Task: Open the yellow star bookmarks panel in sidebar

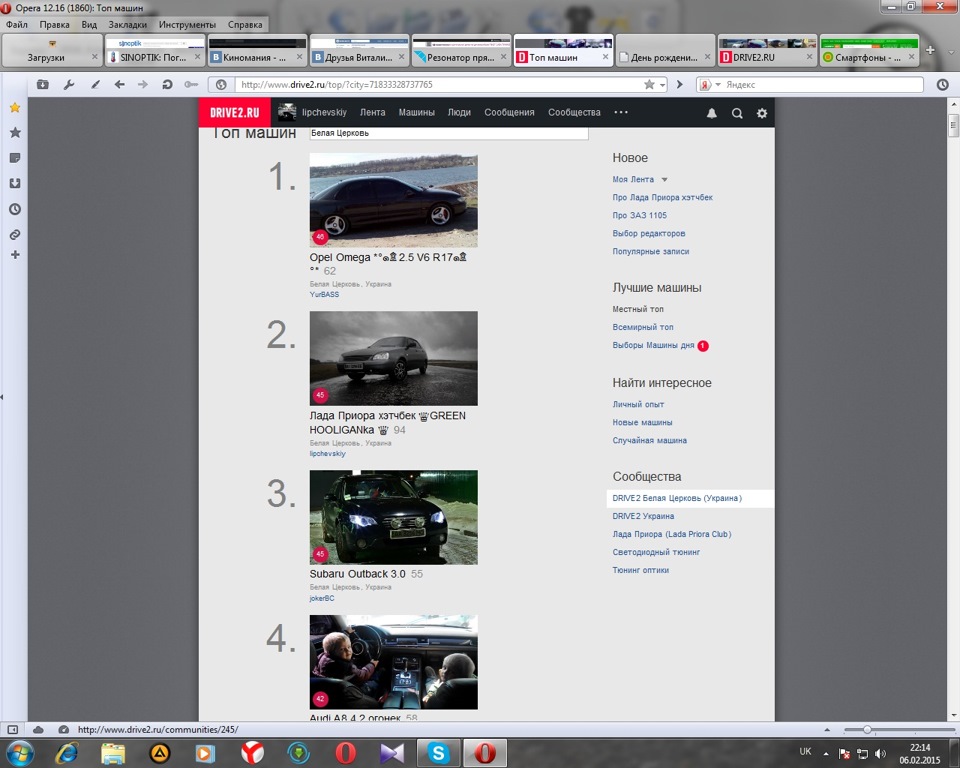Action: (15, 108)
